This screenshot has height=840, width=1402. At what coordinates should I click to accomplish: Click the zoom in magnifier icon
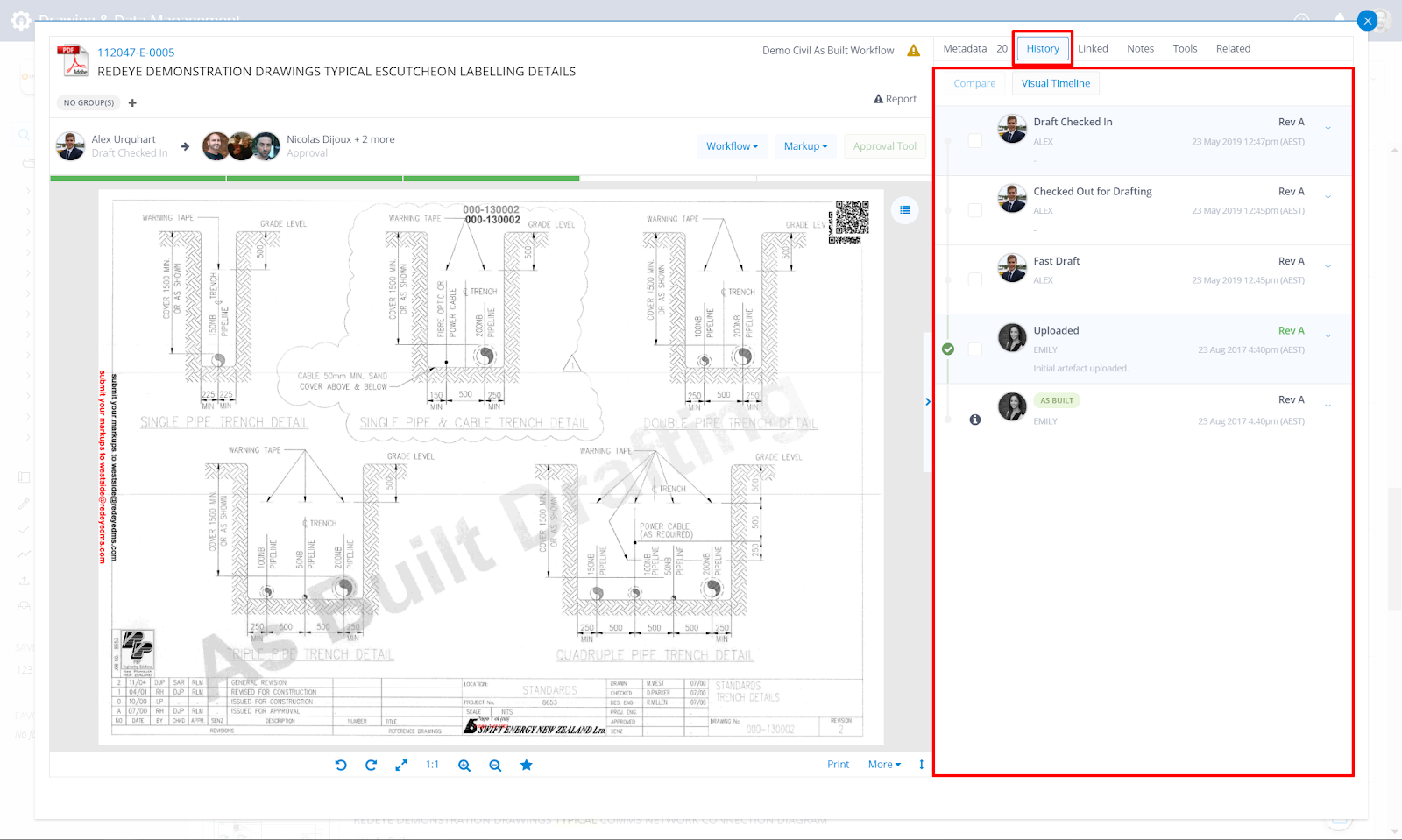tap(464, 765)
